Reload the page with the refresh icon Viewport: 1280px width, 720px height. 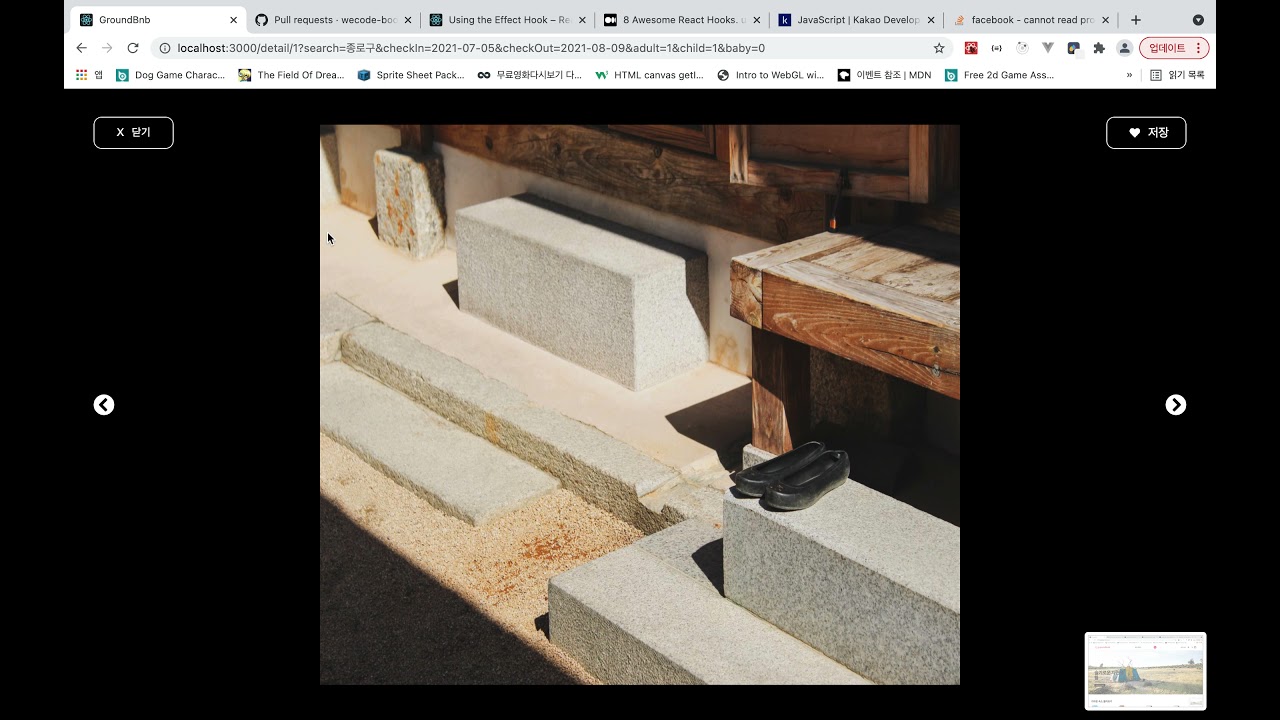coord(133,48)
